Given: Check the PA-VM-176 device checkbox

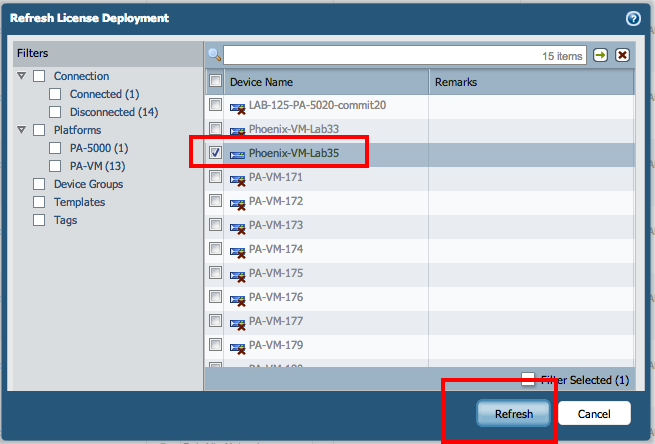Looking at the screenshot, I should coord(216,297).
